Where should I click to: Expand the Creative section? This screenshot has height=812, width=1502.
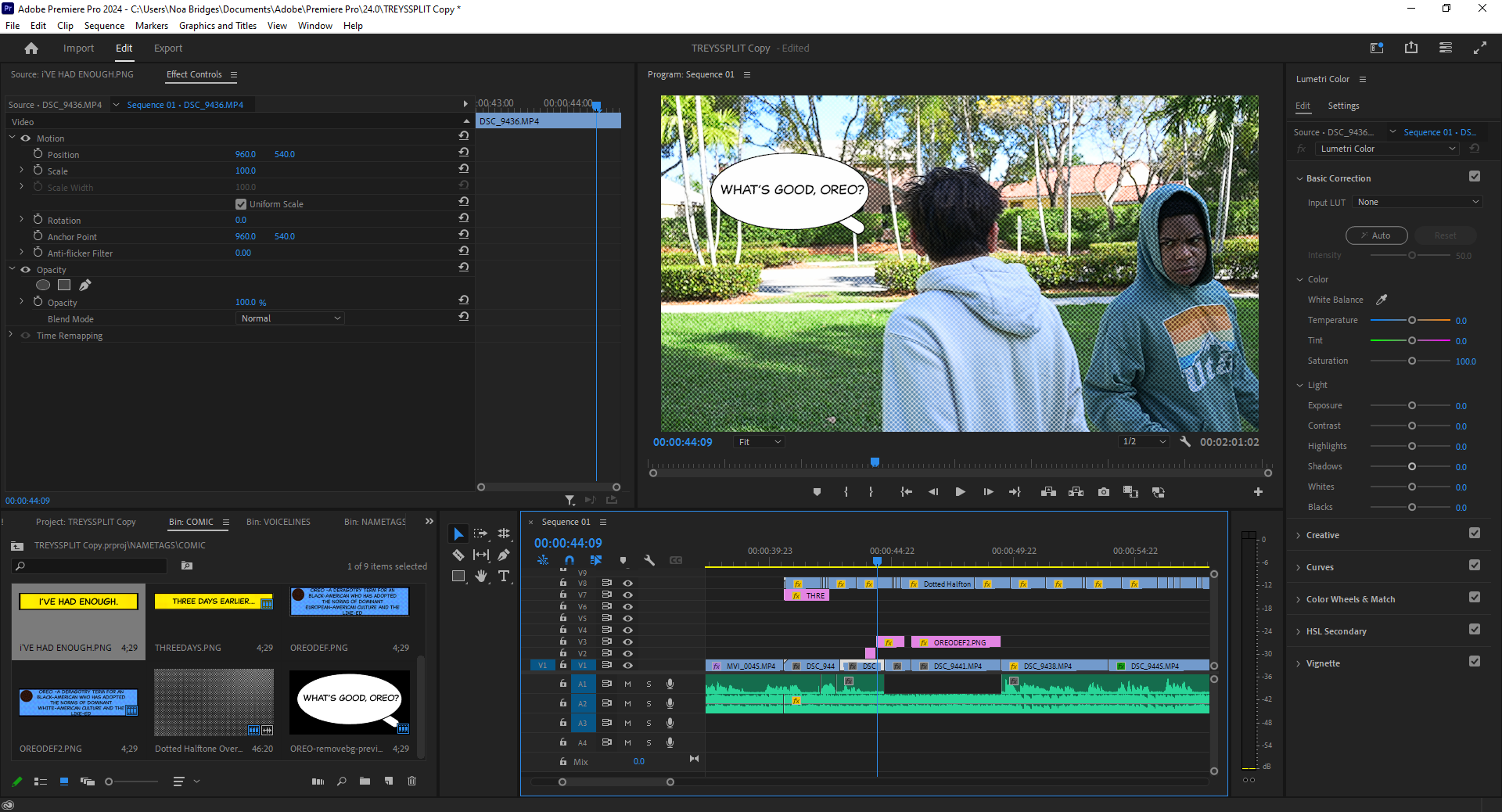[1299, 536]
